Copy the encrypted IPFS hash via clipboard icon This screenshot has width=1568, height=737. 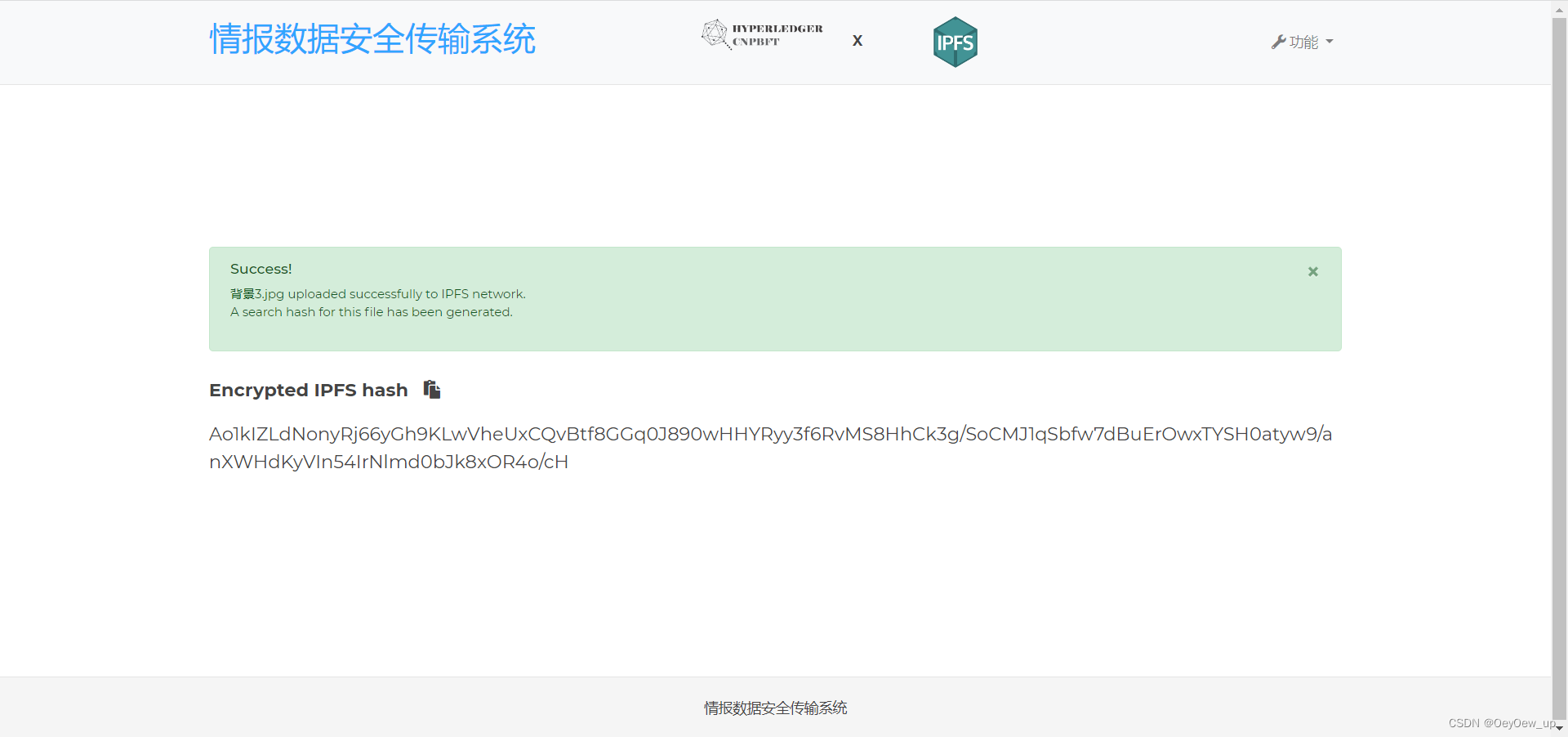point(432,389)
